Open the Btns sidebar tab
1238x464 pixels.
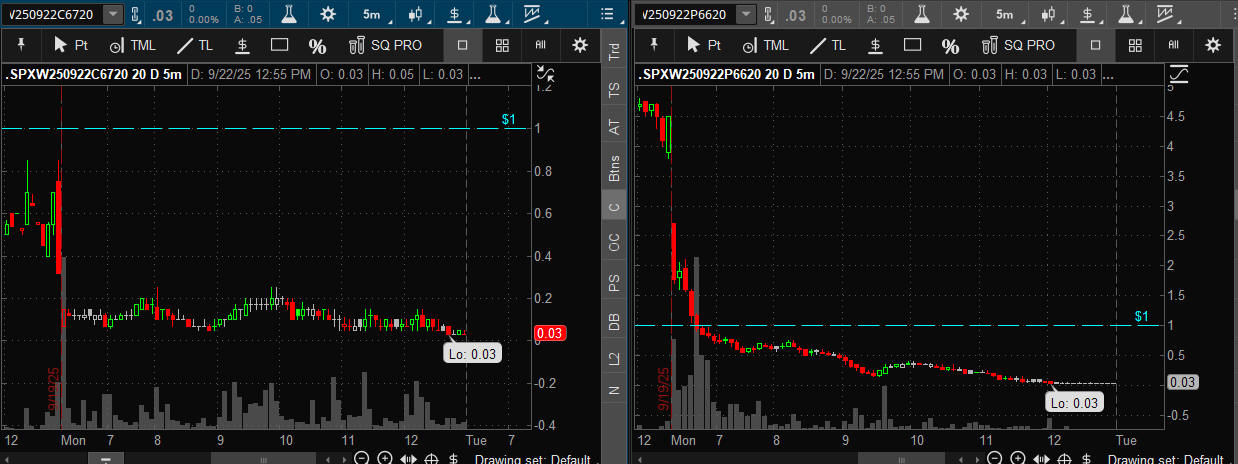(614, 167)
